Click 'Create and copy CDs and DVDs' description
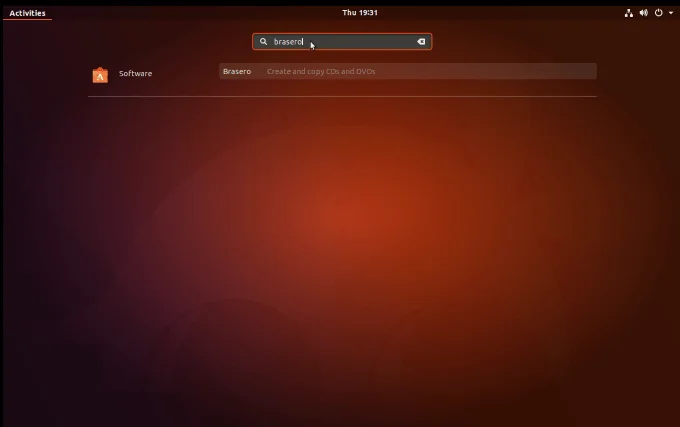Viewport: 680px width, 427px height. coord(321,72)
